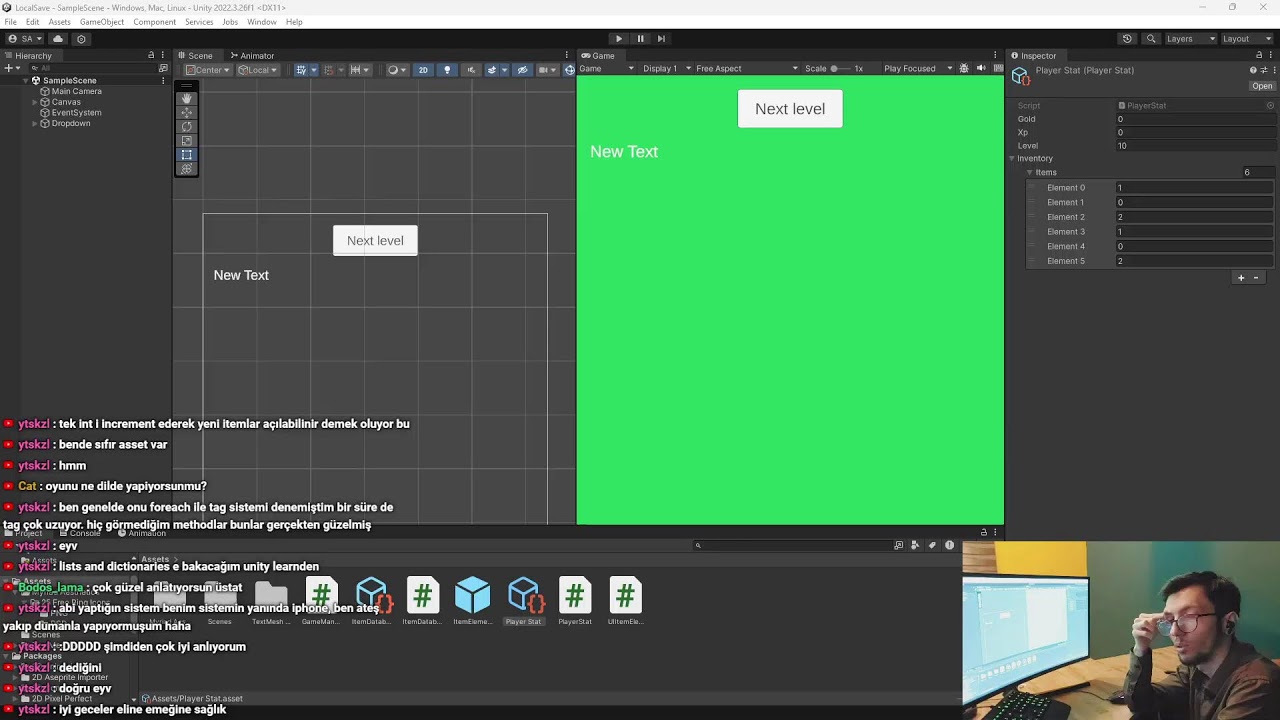Click Next level button in Game view
Screen dimensions: 1280x720
point(790,109)
